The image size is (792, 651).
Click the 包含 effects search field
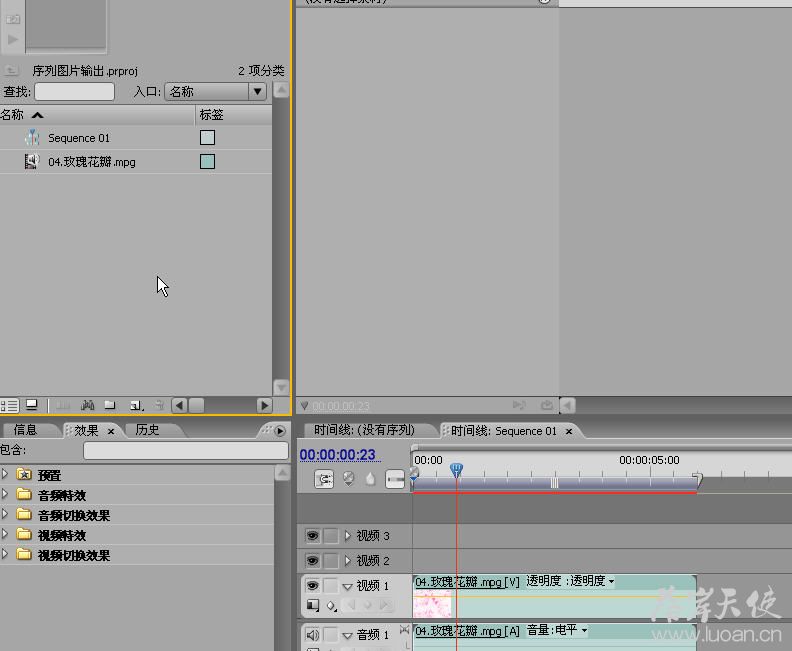pyautogui.click(x=185, y=450)
